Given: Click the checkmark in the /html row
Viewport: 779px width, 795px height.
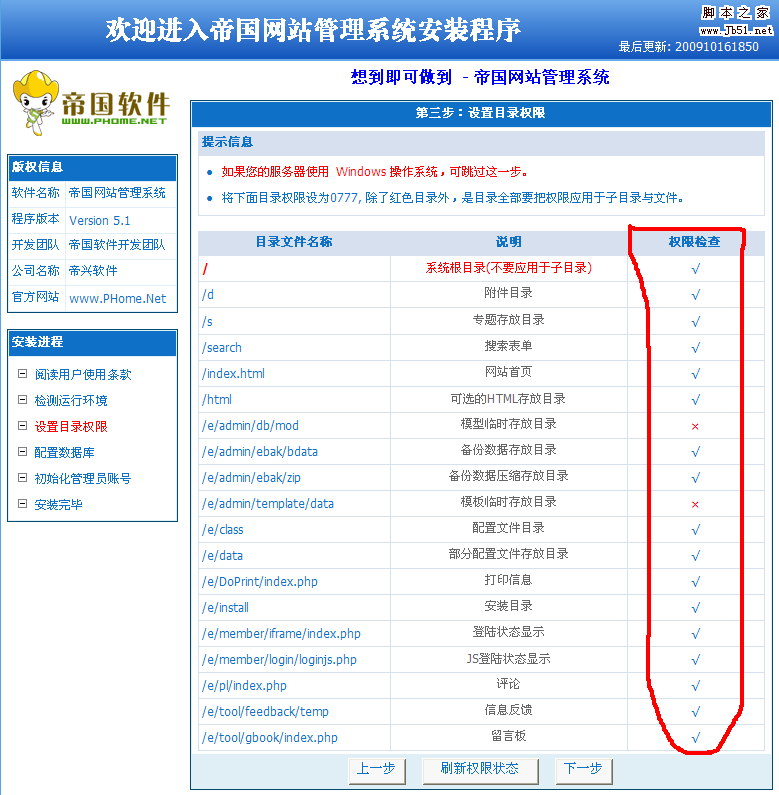Looking at the screenshot, I should pos(696,400).
